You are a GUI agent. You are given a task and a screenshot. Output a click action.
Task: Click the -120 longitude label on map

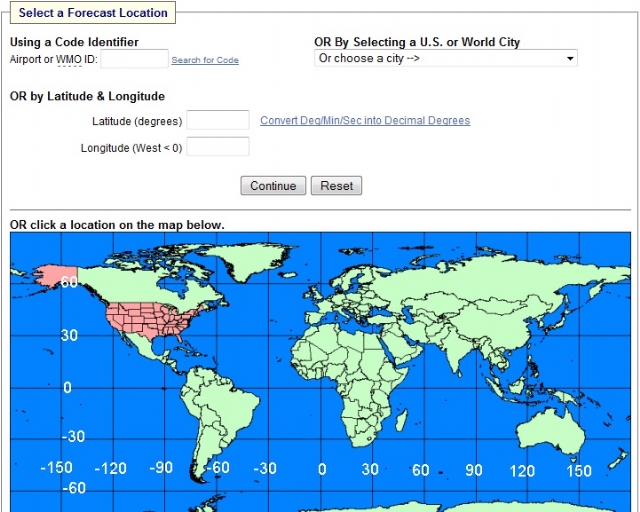coord(110,468)
